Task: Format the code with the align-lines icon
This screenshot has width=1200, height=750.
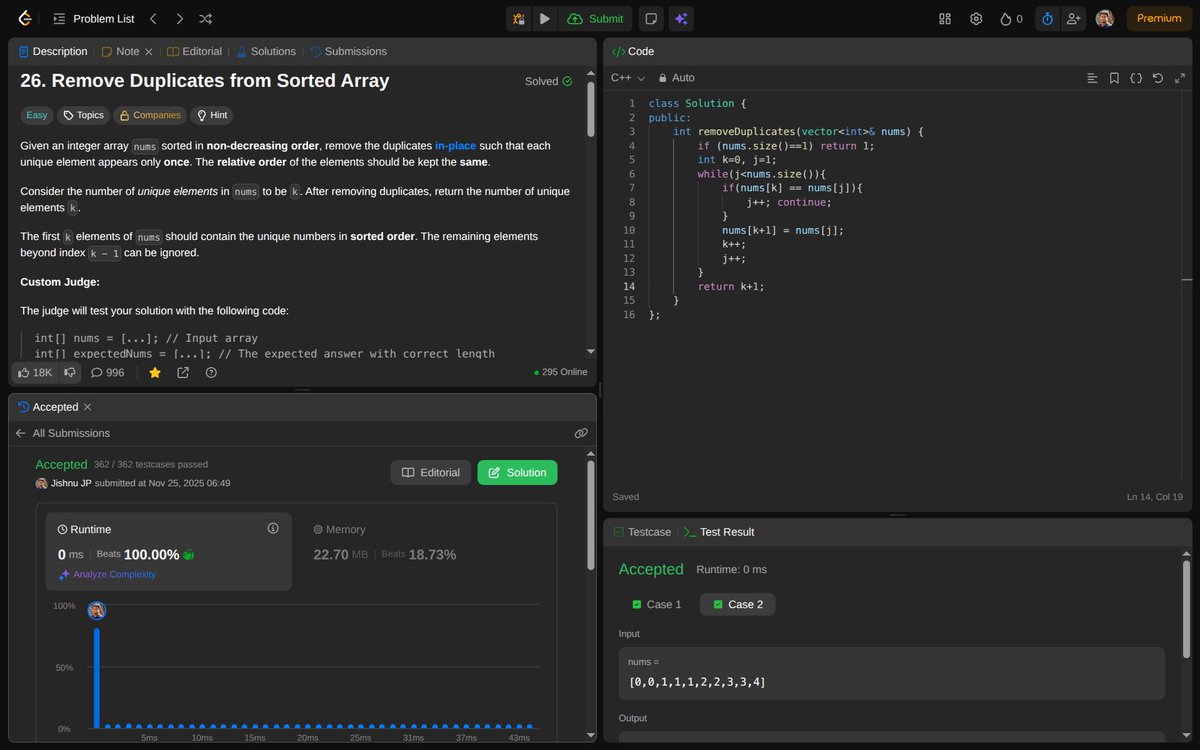Action: (1092, 78)
